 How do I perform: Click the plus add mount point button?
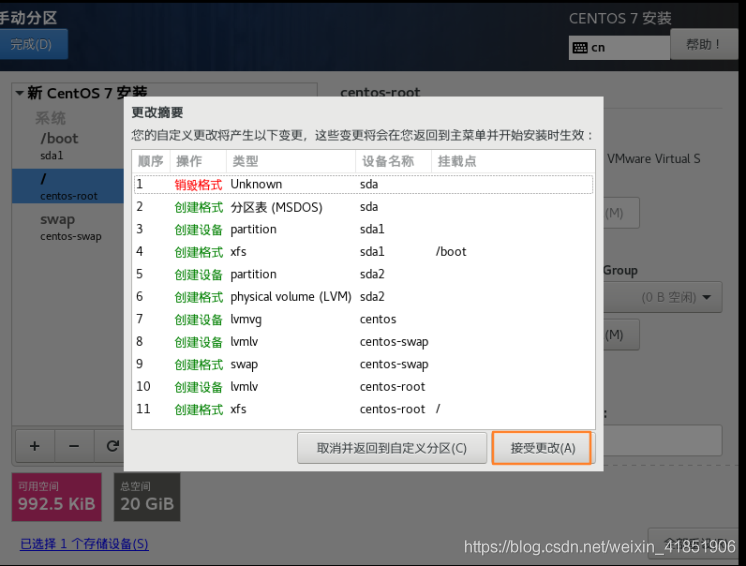[35, 446]
